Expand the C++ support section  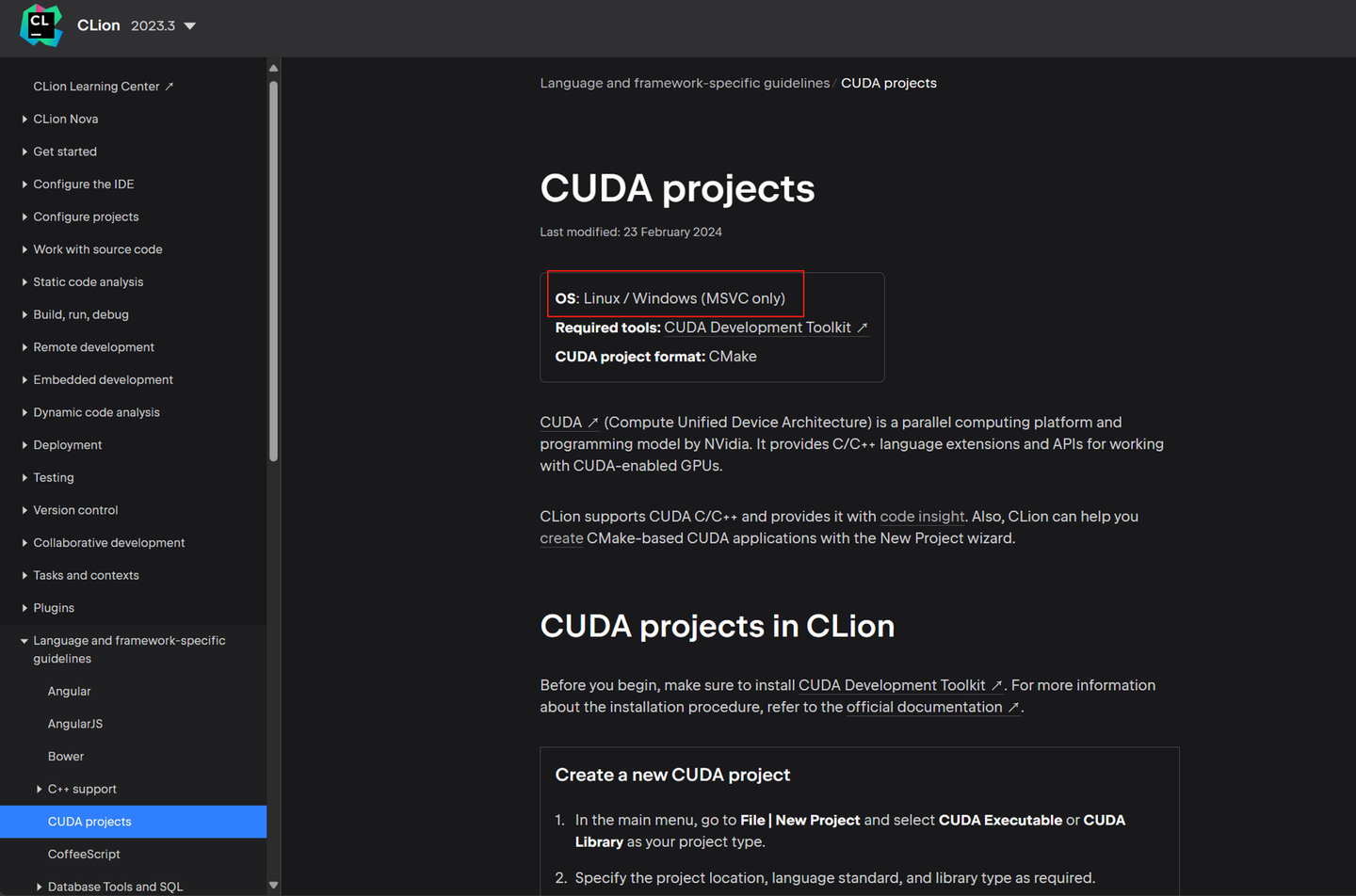[x=39, y=789]
